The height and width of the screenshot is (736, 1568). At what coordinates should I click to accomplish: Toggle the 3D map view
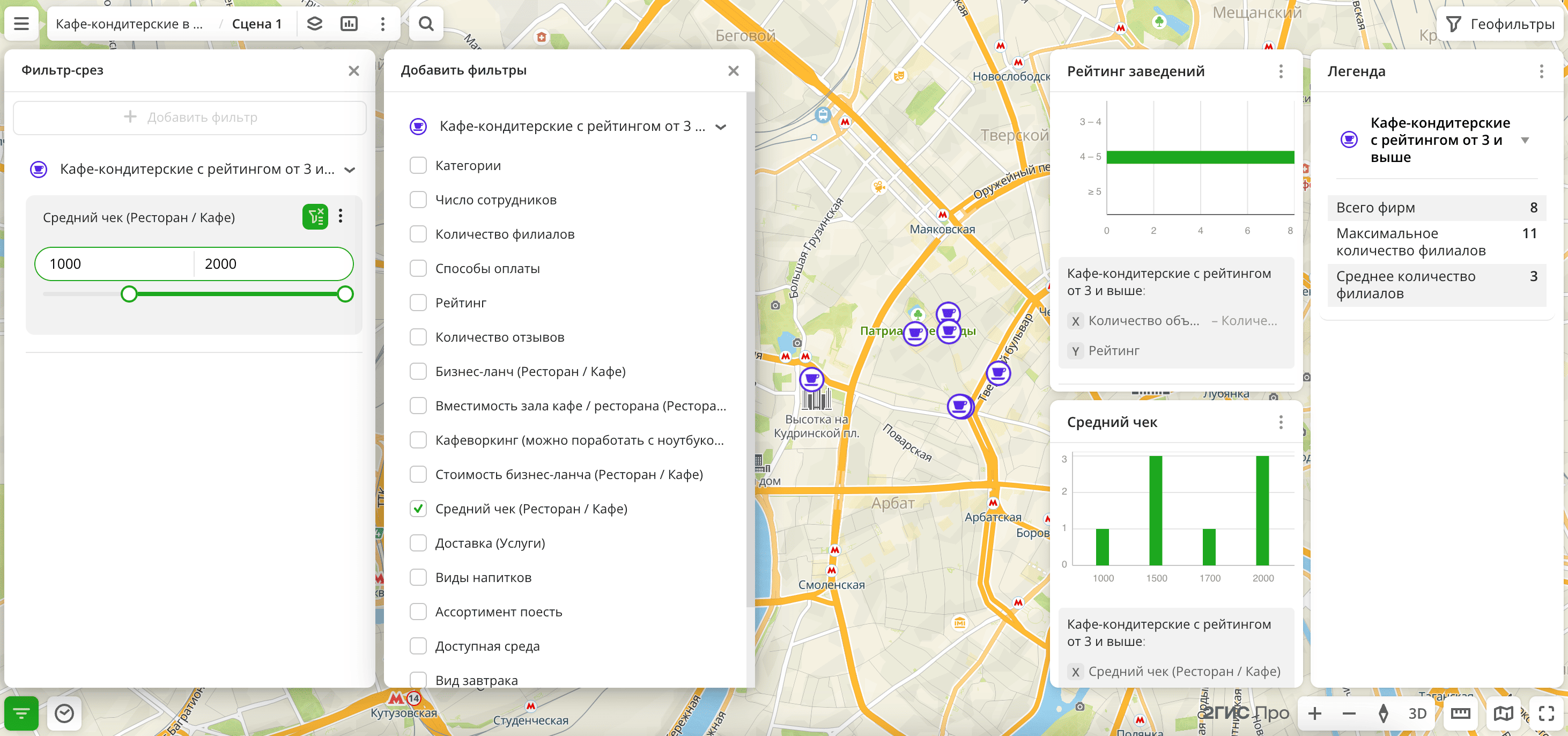1417,713
